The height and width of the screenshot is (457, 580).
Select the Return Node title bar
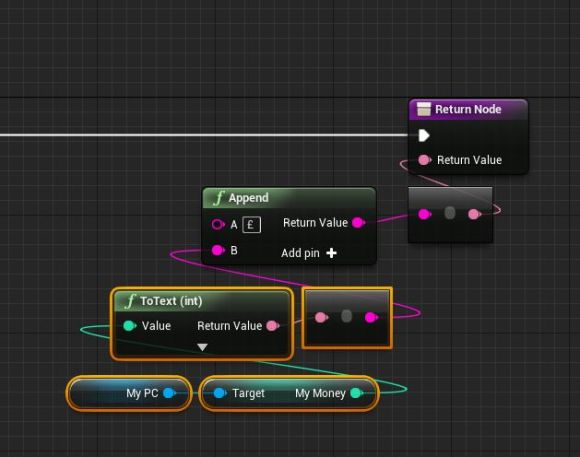pos(468,110)
